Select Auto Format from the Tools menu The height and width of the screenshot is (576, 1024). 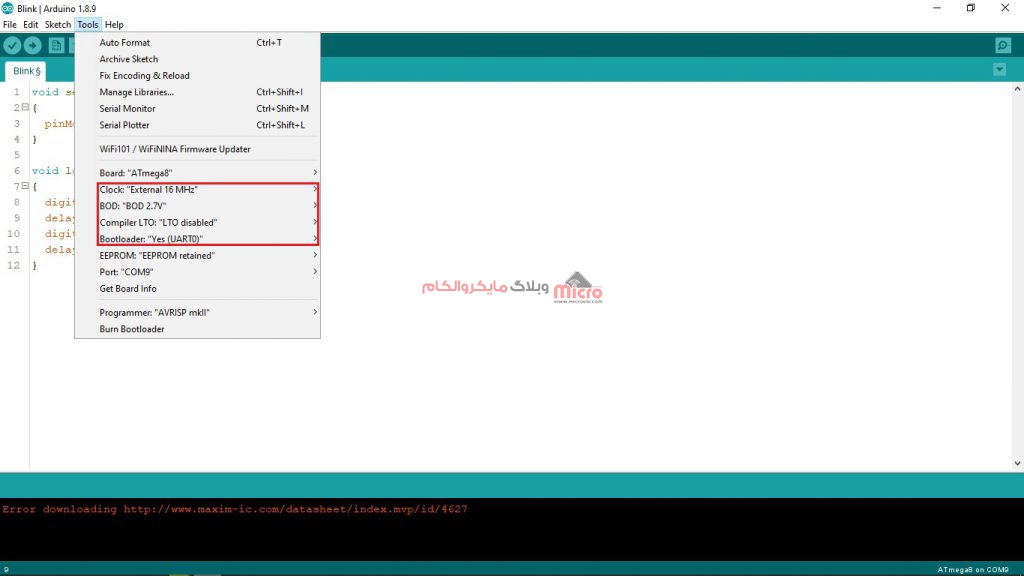(125, 43)
